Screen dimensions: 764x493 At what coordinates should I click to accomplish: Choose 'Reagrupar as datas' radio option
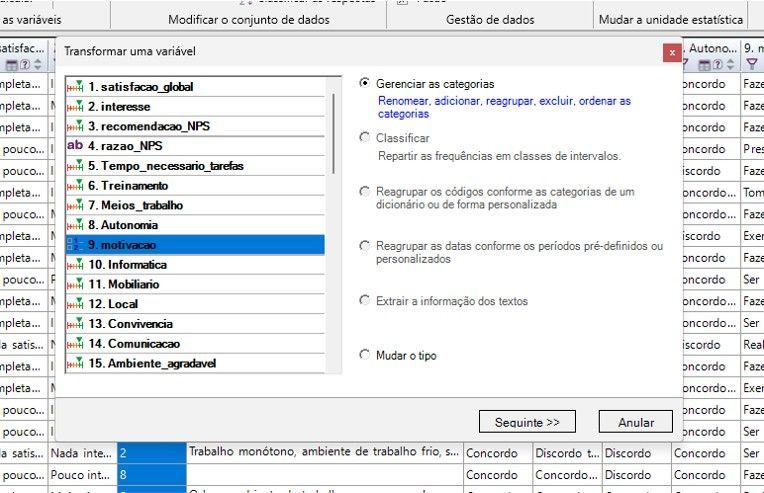[x=364, y=246]
